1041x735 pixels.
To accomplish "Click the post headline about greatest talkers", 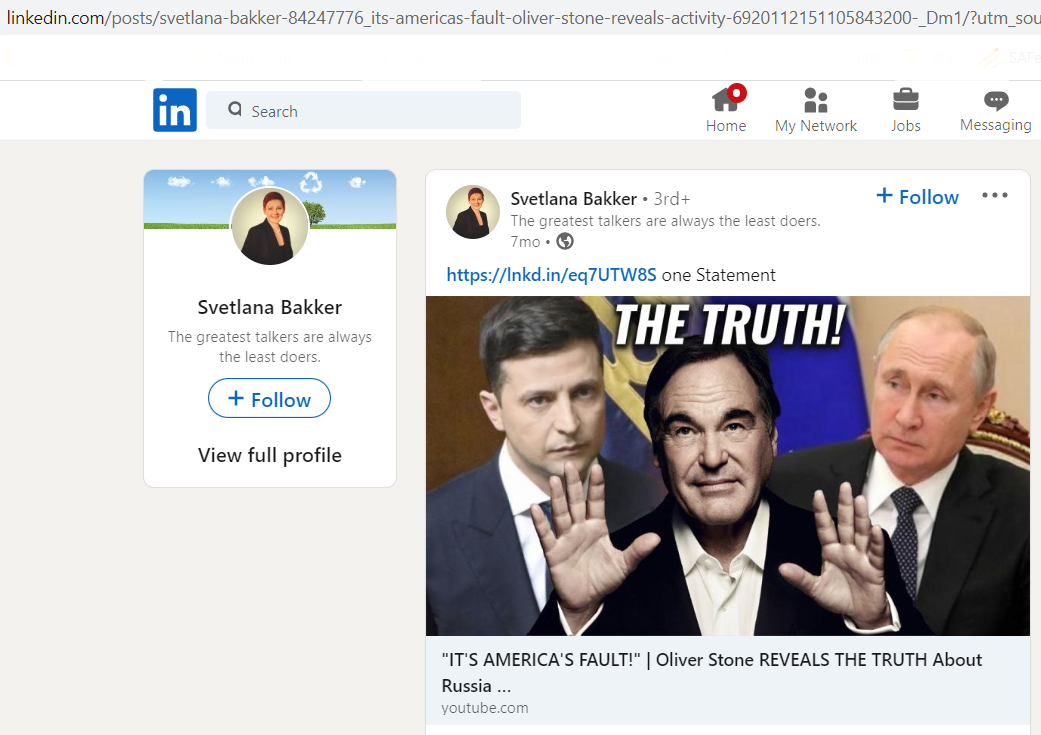I will click(x=665, y=221).
